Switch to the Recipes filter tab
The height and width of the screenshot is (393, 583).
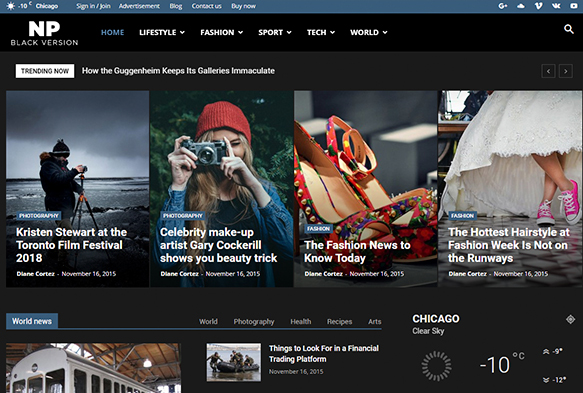339,322
